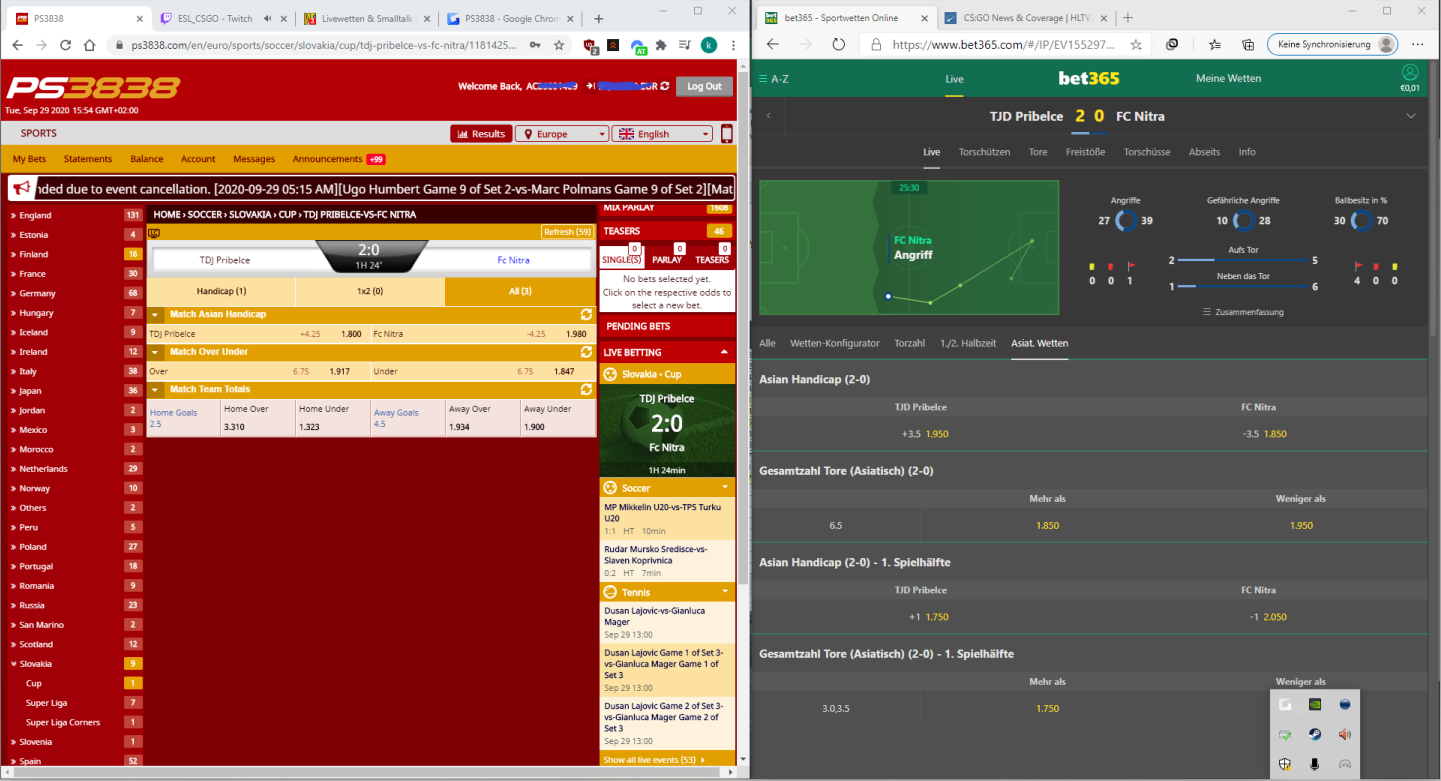Click volume speaker icon in system tray
Viewport: 1441px width, 781px height.
(x=1345, y=734)
